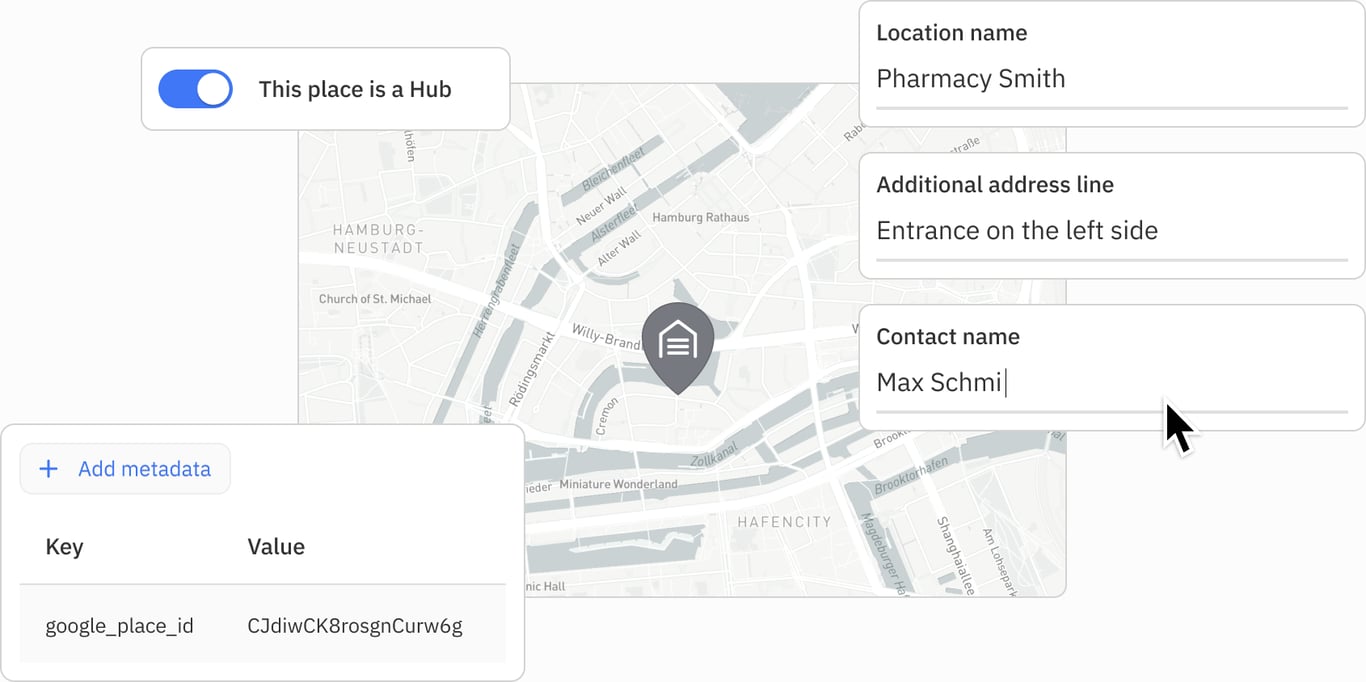Click the hub pin marker on the map
1366x682 pixels.
point(678,347)
